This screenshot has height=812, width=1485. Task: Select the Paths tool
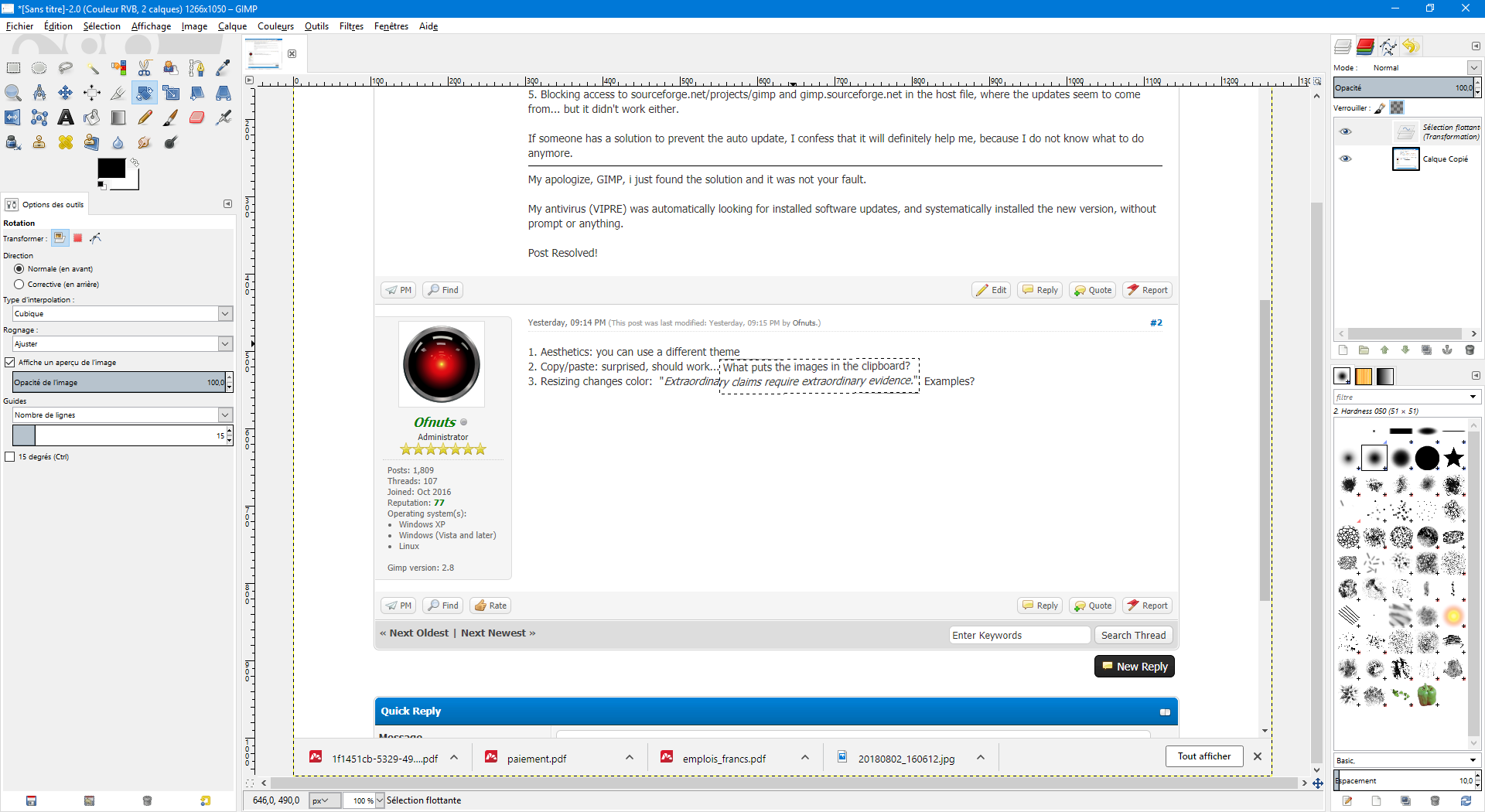[197, 68]
